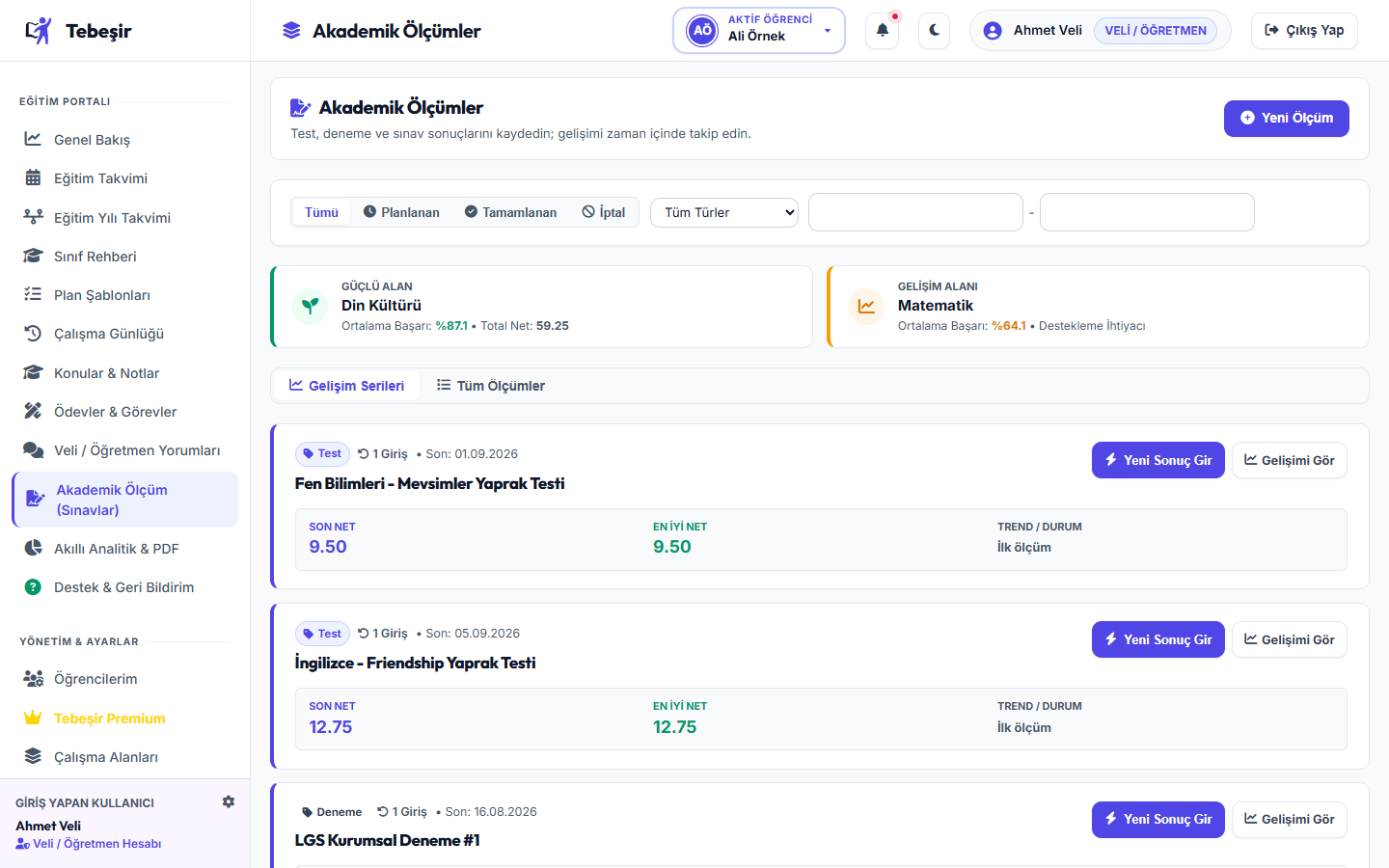Click Eğitim Takvimi calendar icon
Viewport: 1389px width, 868px height.
coord(33,177)
